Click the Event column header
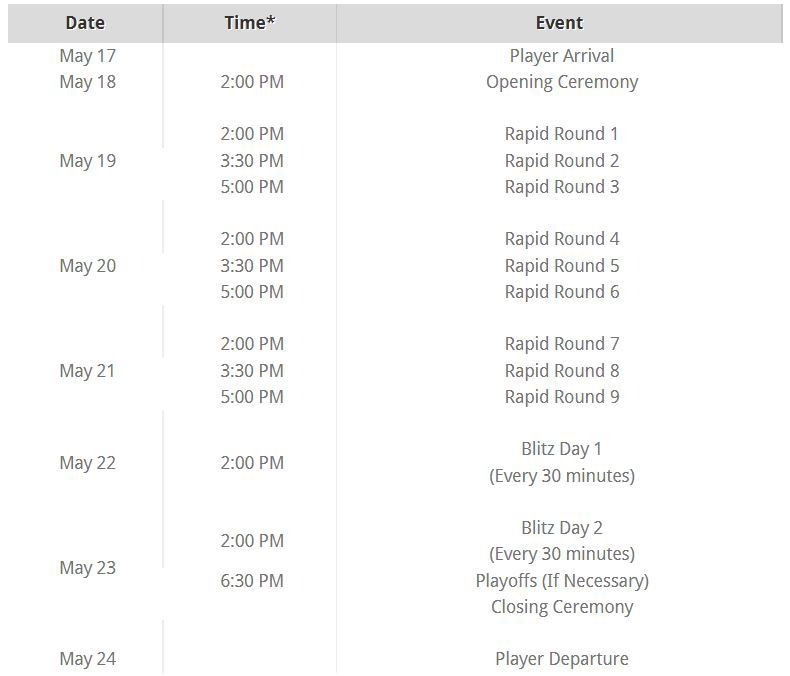Image resolution: width=790 pixels, height=676 pixels. [x=560, y=23]
